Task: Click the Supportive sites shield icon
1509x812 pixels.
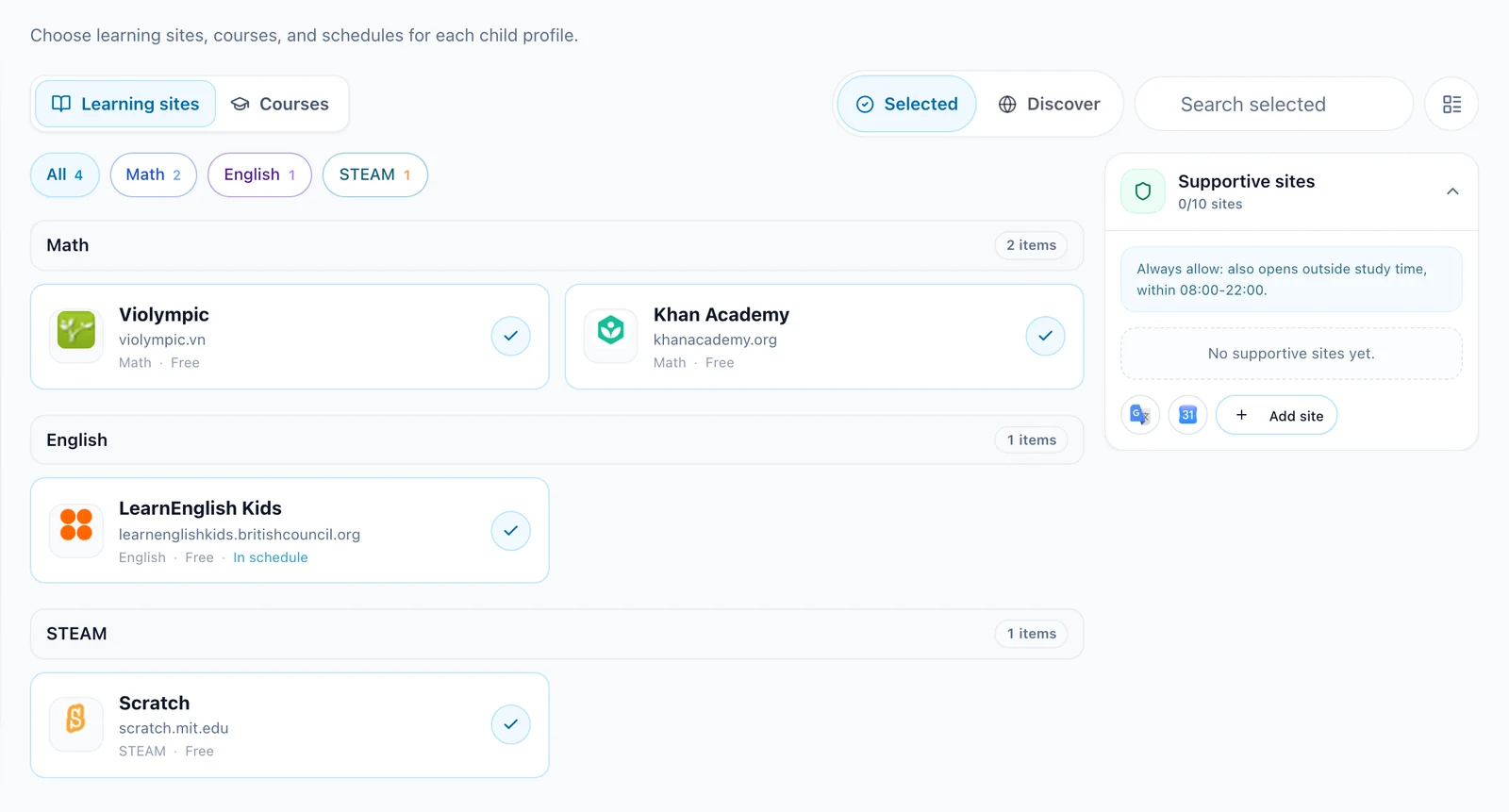Action: [1143, 191]
